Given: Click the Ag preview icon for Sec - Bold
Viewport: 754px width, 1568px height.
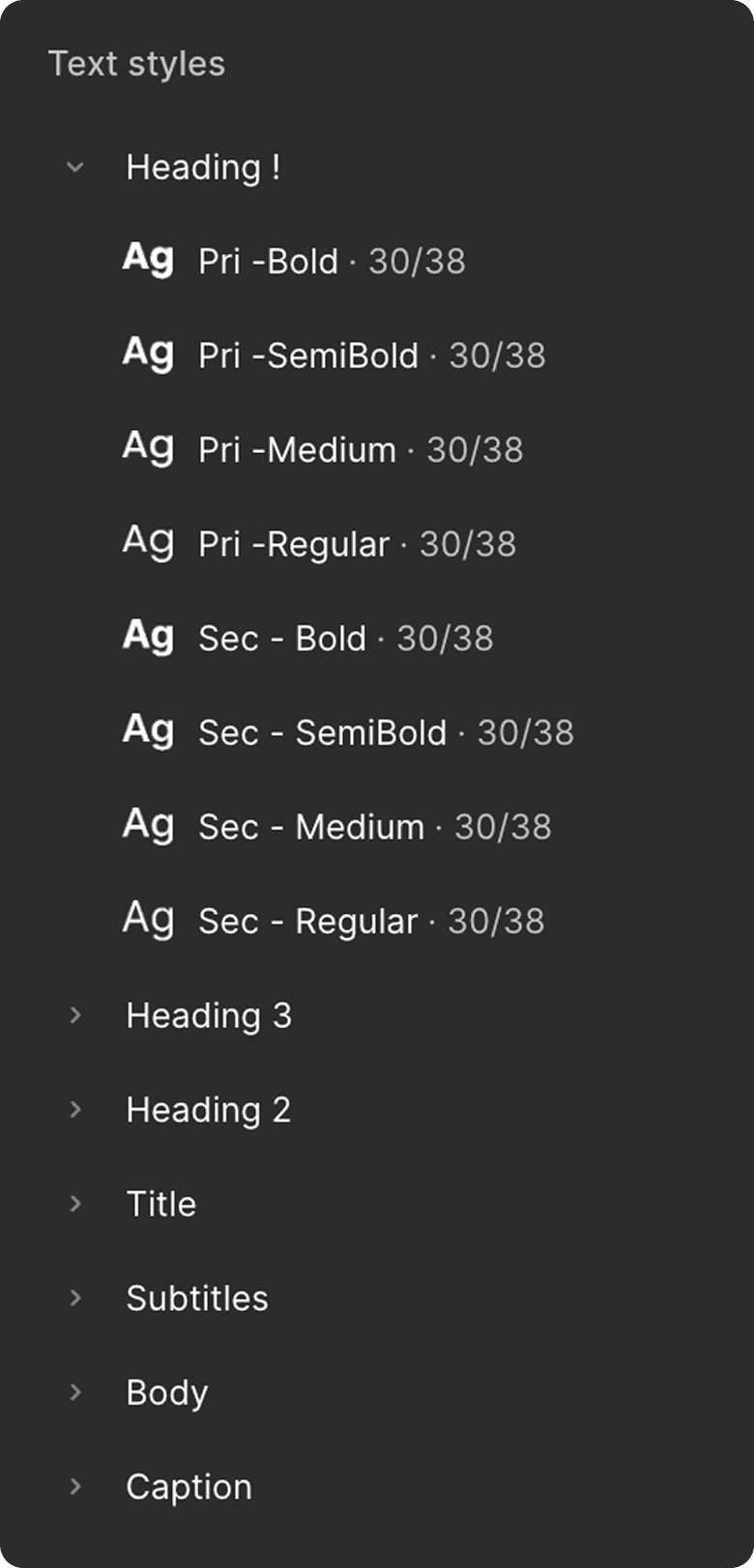Looking at the screenshot, I should [x=148, y=638].
